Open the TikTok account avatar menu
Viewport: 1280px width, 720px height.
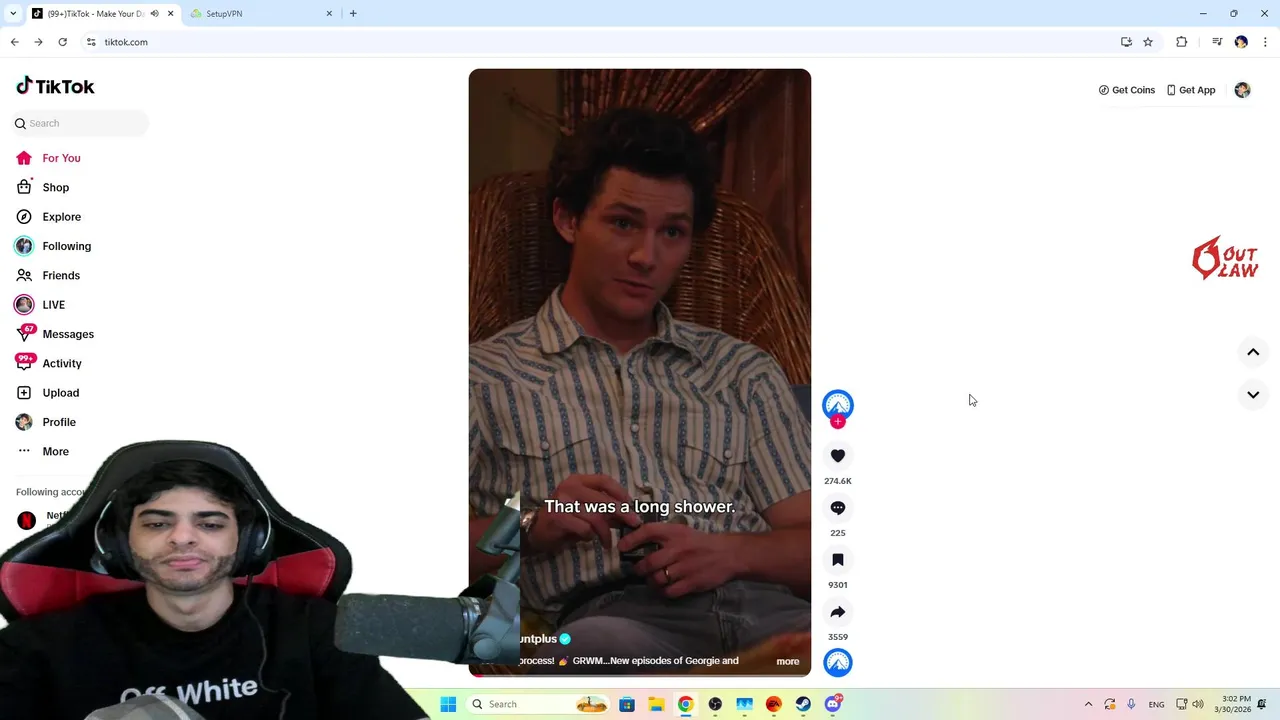(1242, 90)
